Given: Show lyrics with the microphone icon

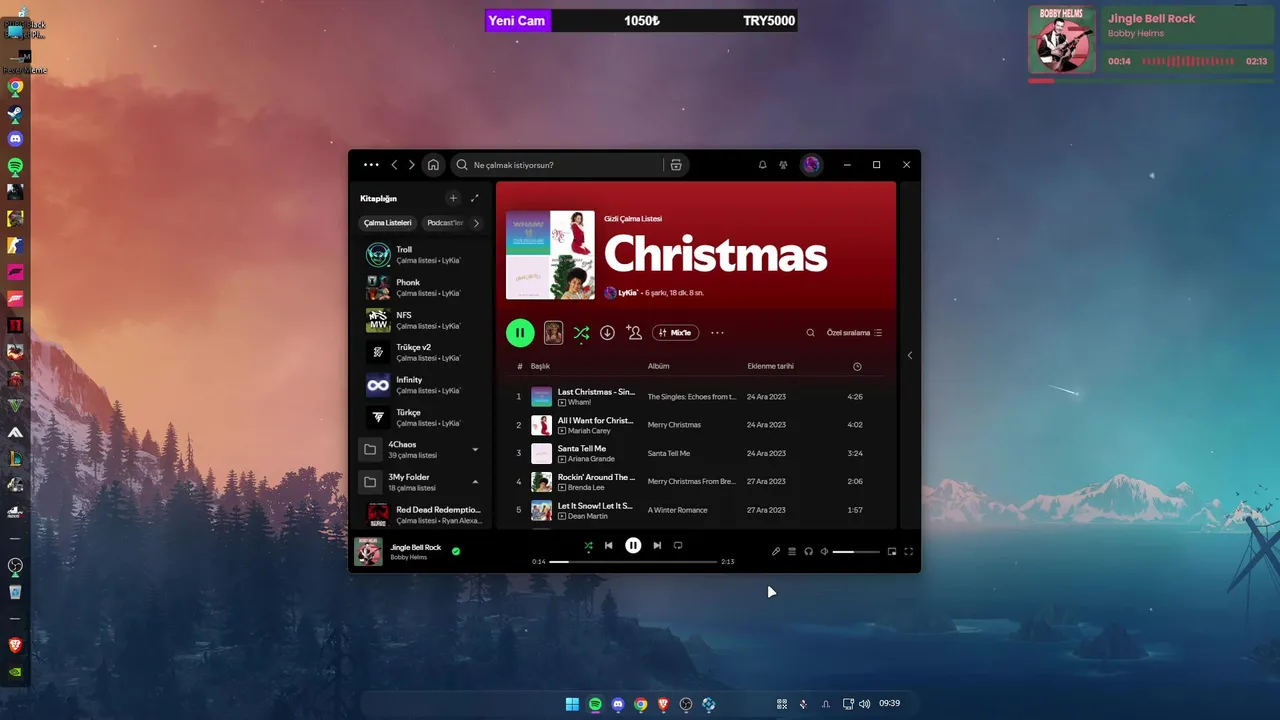Looking at the screenshot, I should click(x=775, y=552).
